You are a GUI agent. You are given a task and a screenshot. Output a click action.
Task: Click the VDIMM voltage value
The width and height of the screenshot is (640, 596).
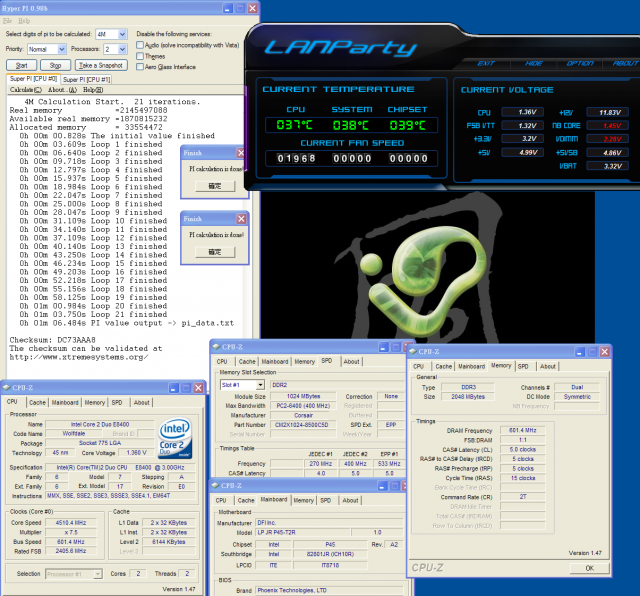608,139
